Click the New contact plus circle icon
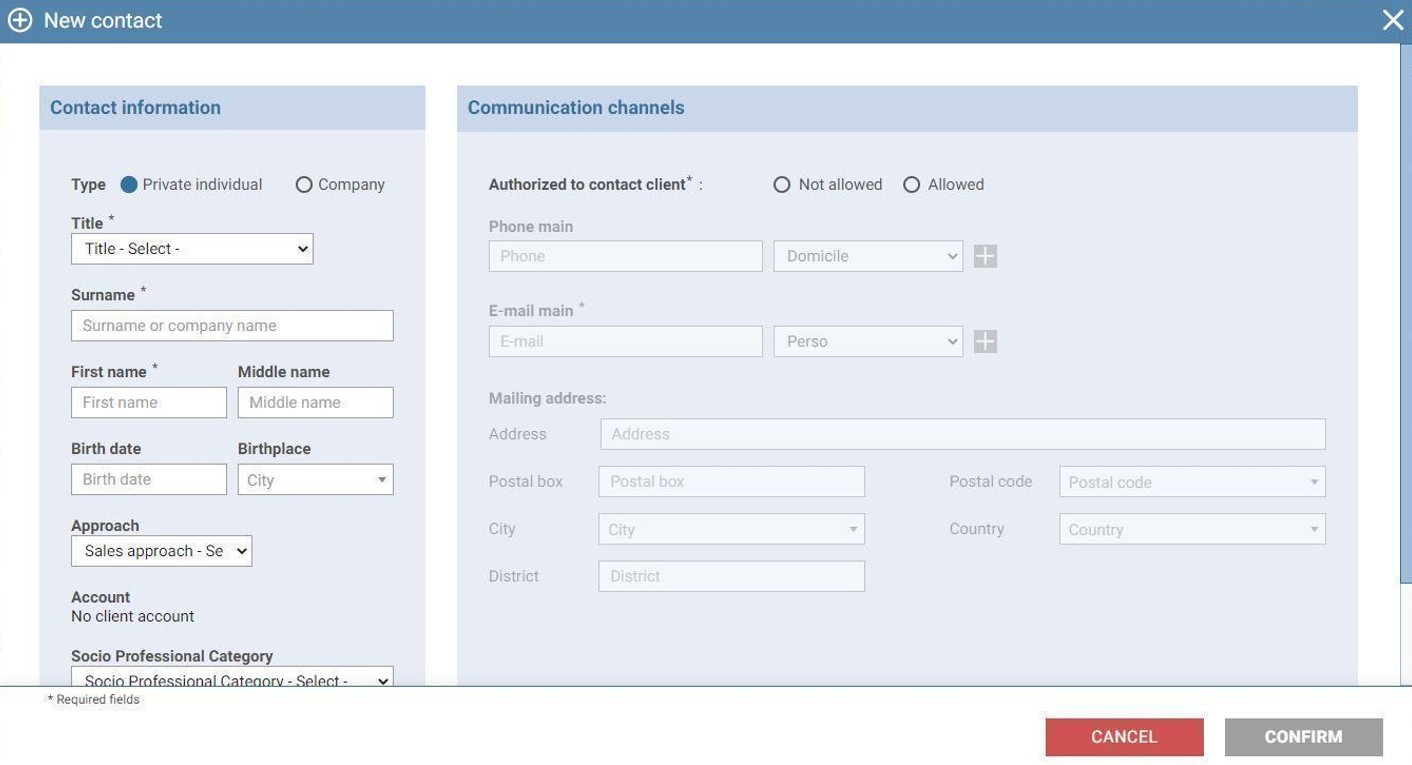Image resolution: width=1412 pixels, height=765 pixels. [x=20, y=20]
